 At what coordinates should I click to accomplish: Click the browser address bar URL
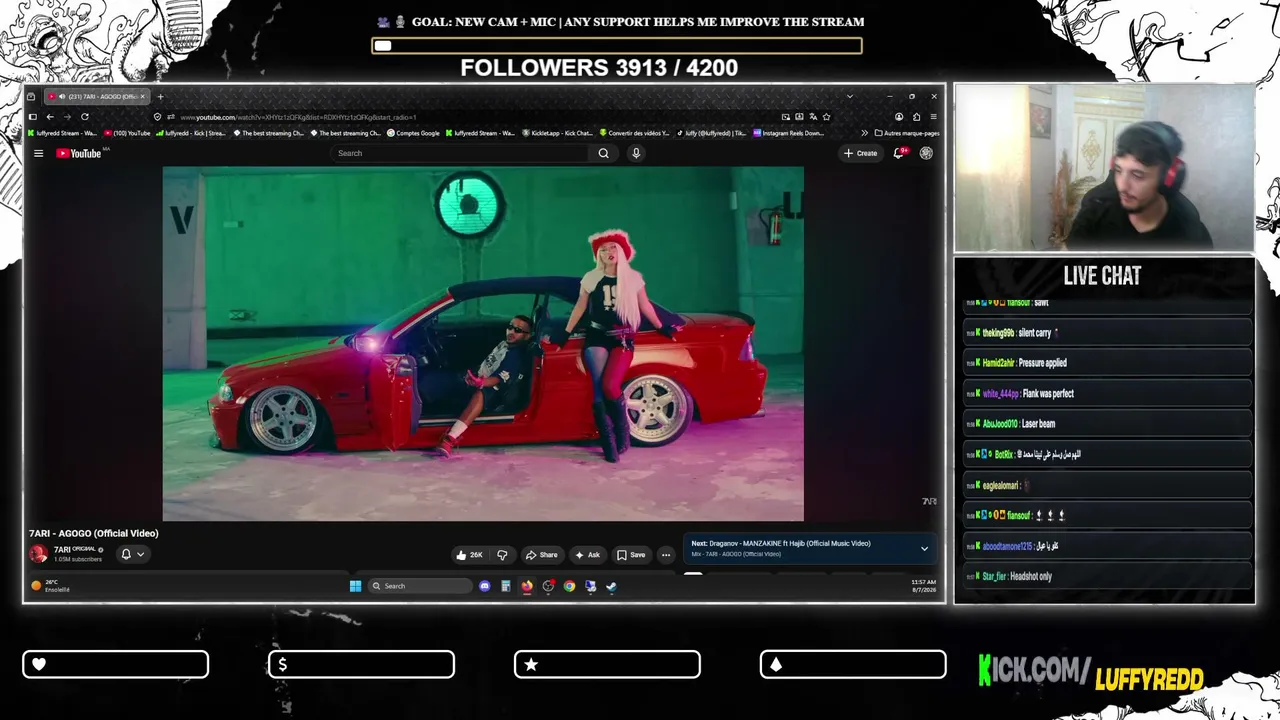coord(298,117)
